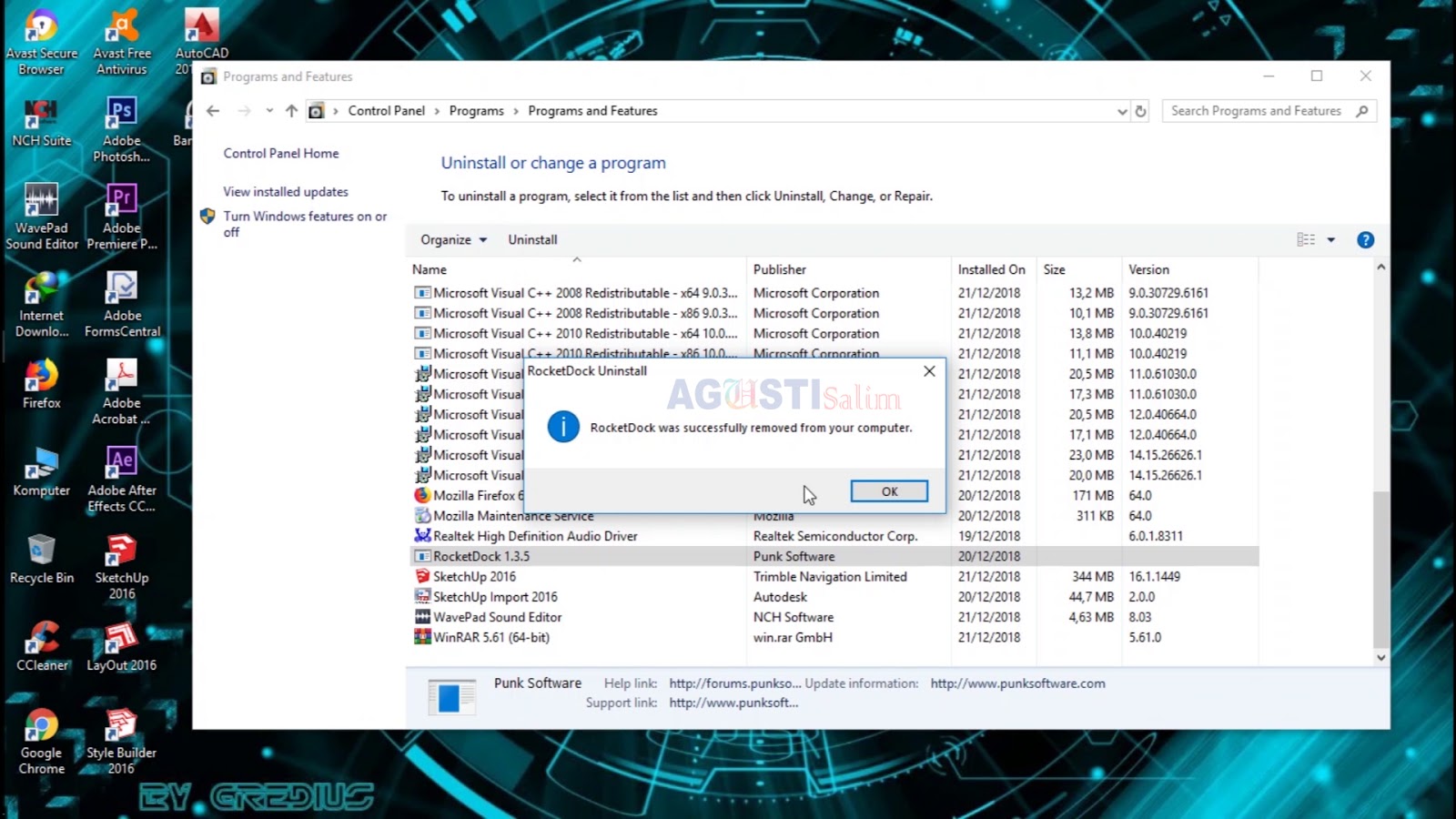The height and width of the screenshot is (819, 1456).
Task: Open the forums.punkso... help link
Action: [x=735, y=683]
